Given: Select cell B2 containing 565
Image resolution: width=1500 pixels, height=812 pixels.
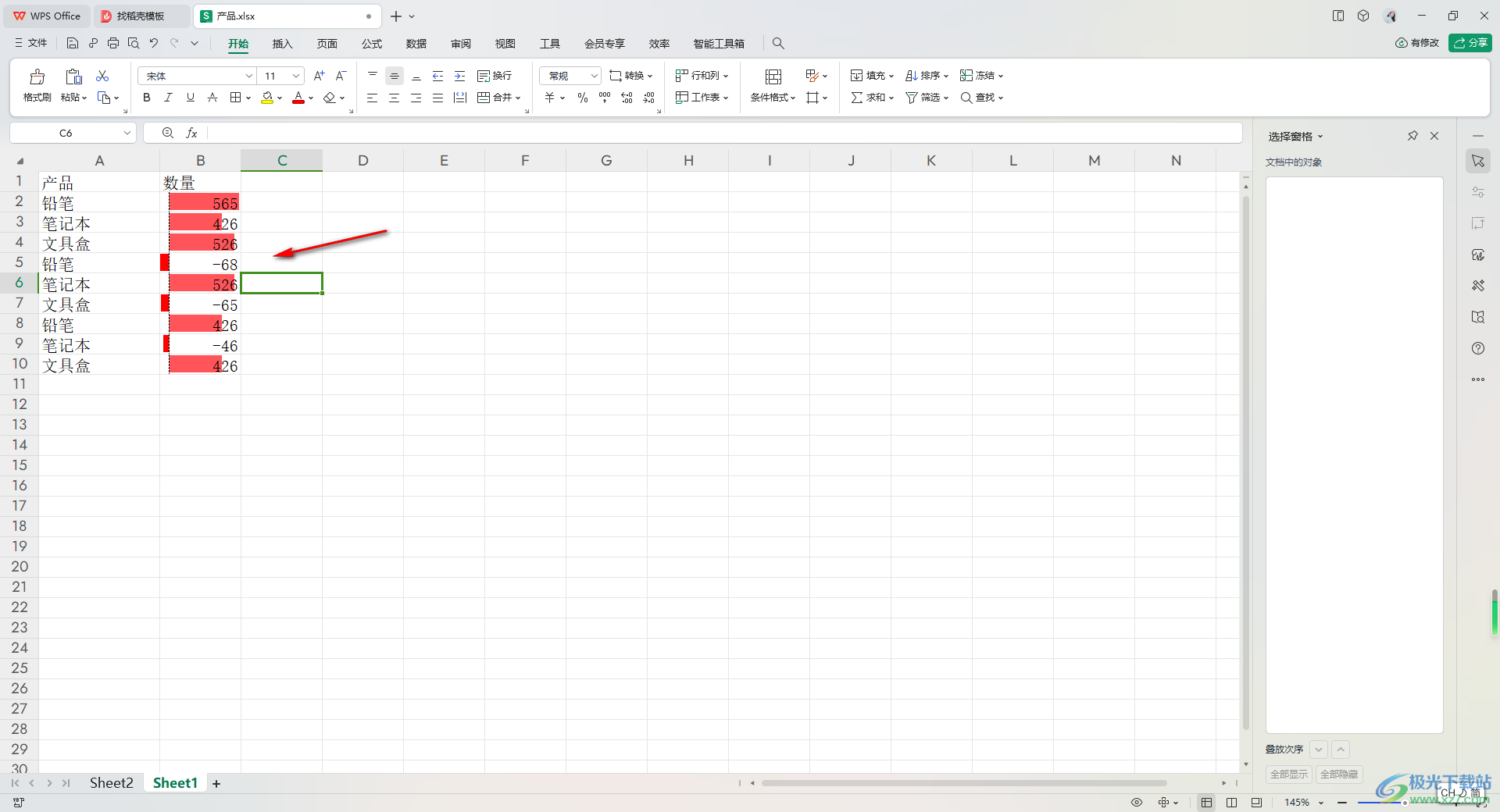Looking at the screenshot, I should pyautogui.click(x=201, y=203).
